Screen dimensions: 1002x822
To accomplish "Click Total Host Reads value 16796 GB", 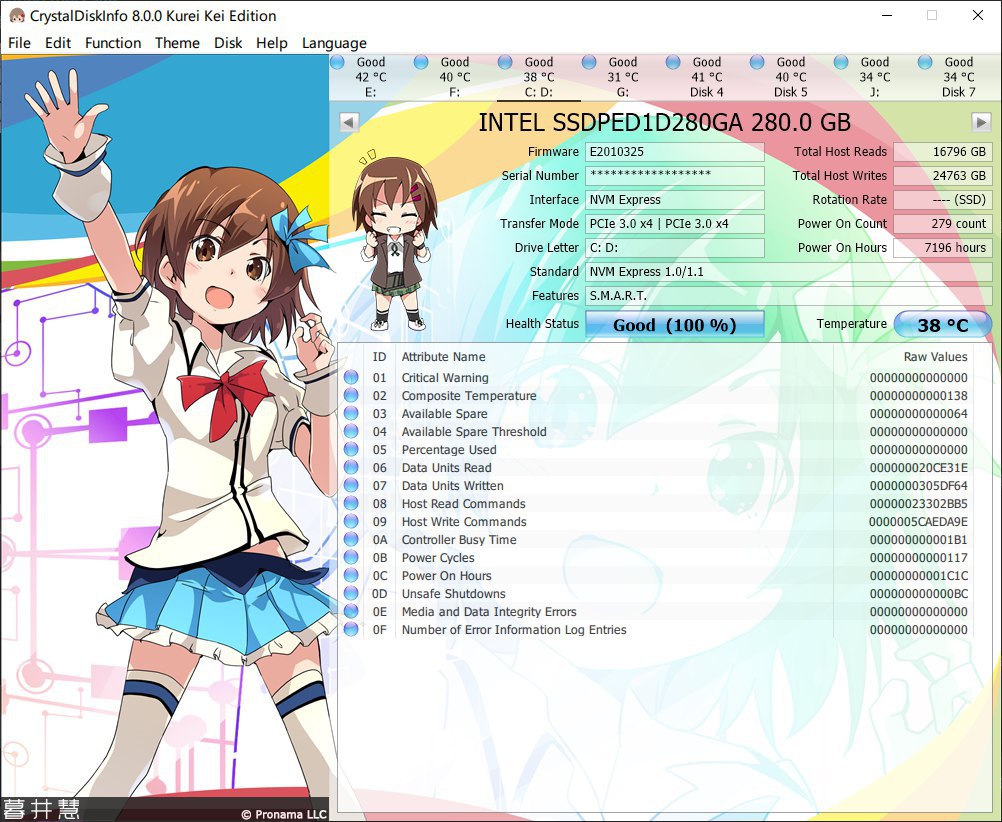I will (x=943, y=151).
